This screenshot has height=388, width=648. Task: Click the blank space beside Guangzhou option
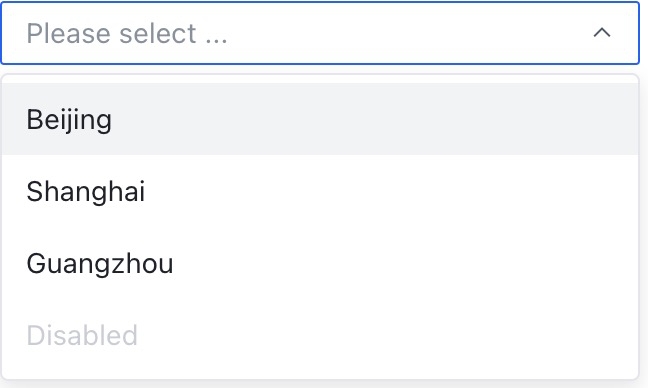406,263
